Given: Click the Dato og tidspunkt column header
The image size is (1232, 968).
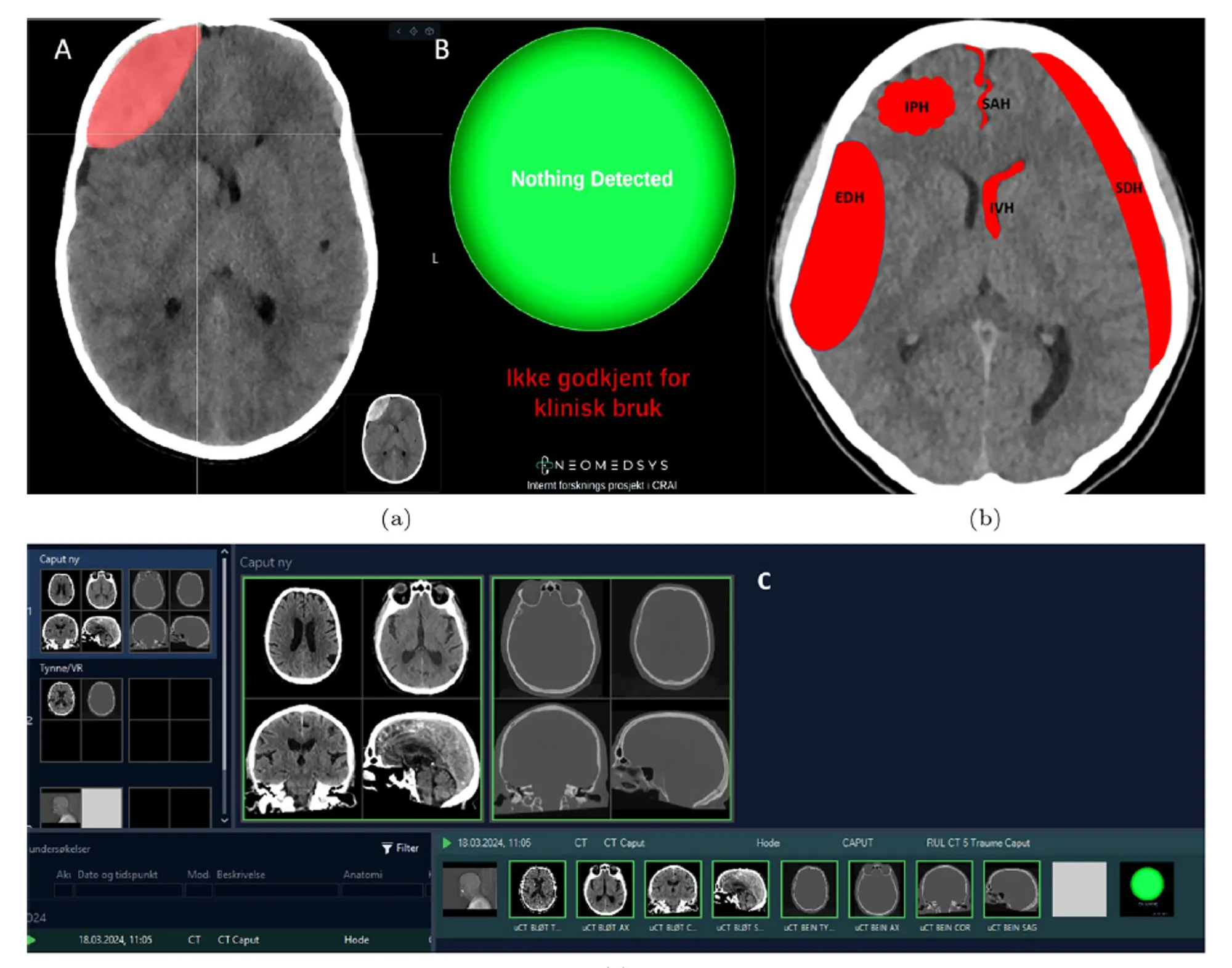Looking at the screenshot, I should [117, 874].
